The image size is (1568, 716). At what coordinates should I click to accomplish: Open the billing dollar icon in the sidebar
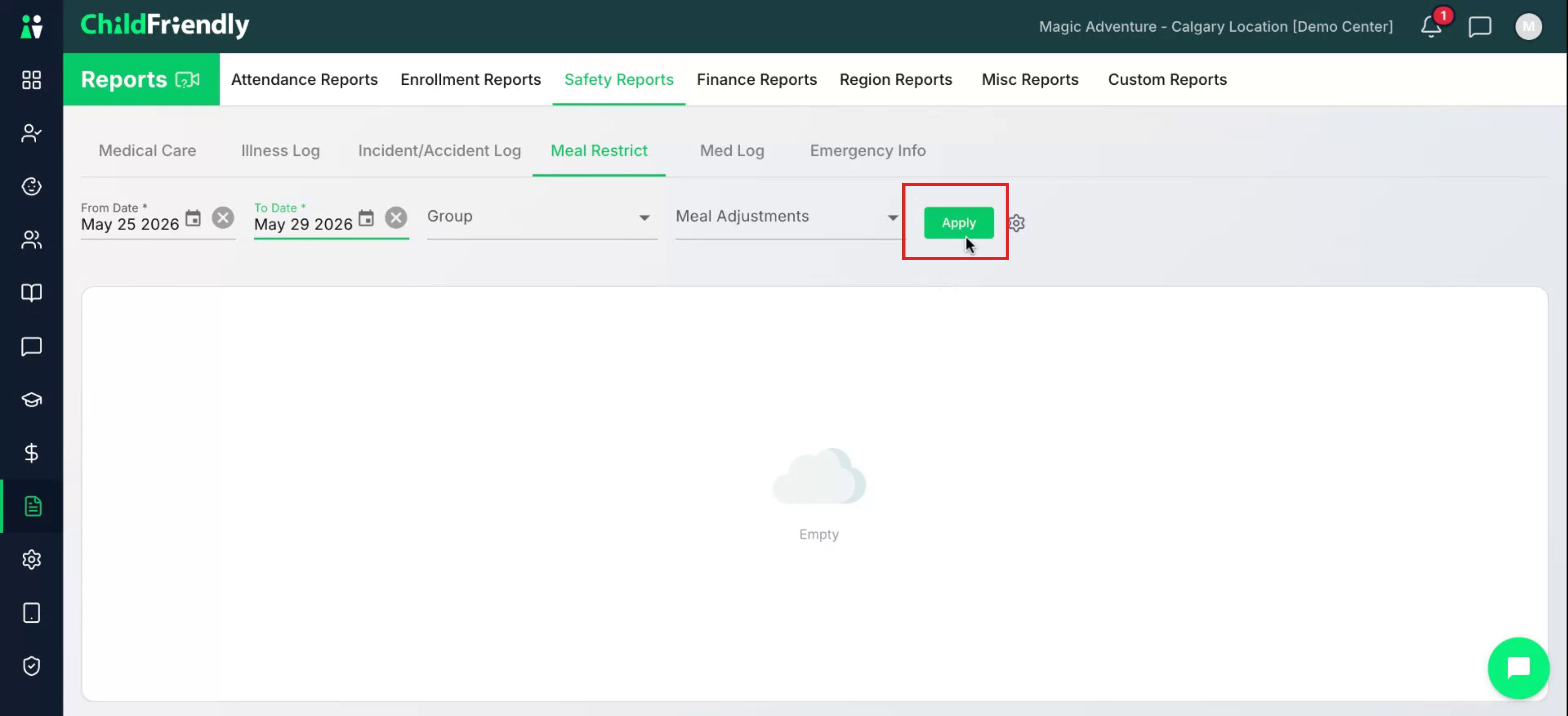click(x=32, y=453)
